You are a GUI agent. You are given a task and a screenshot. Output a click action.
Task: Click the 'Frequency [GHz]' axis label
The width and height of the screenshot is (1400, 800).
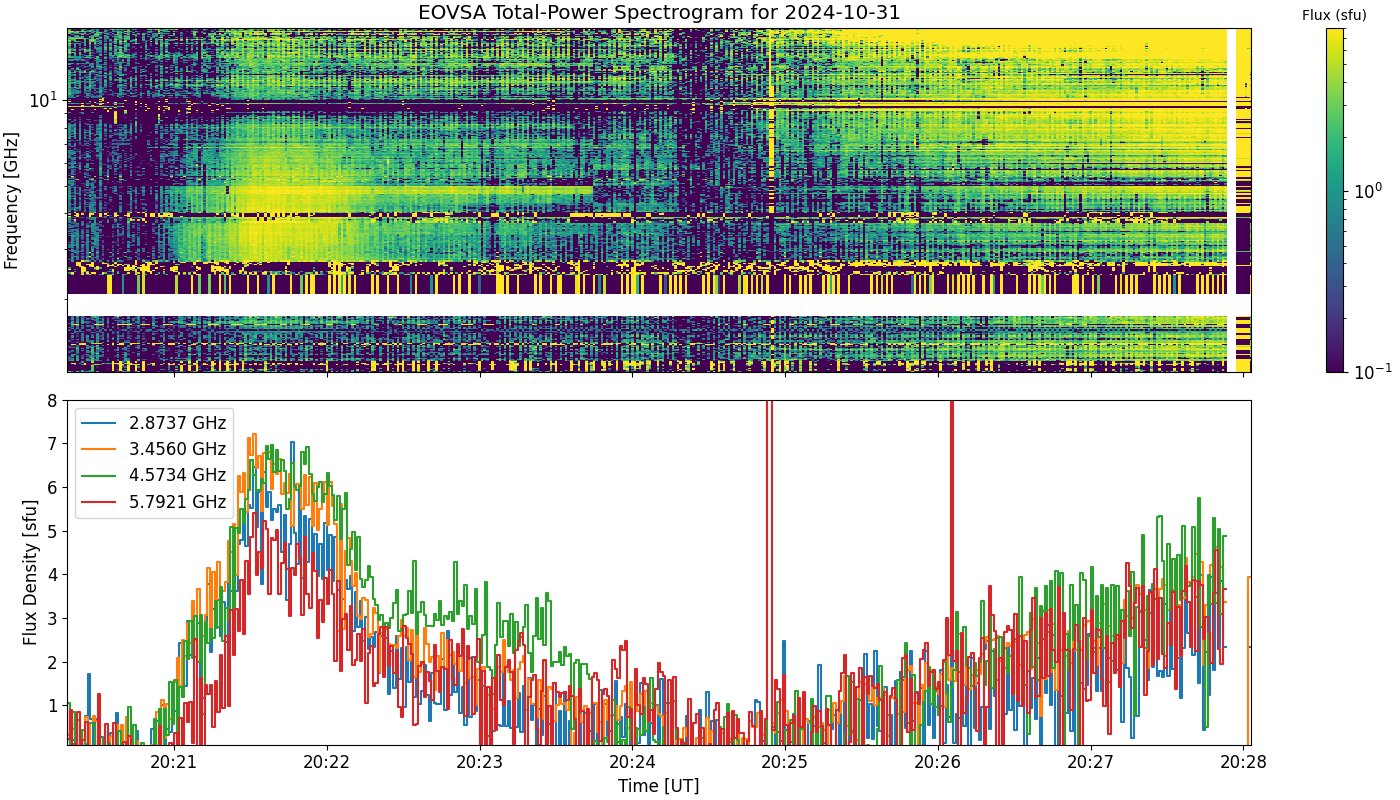click(12, 200)
